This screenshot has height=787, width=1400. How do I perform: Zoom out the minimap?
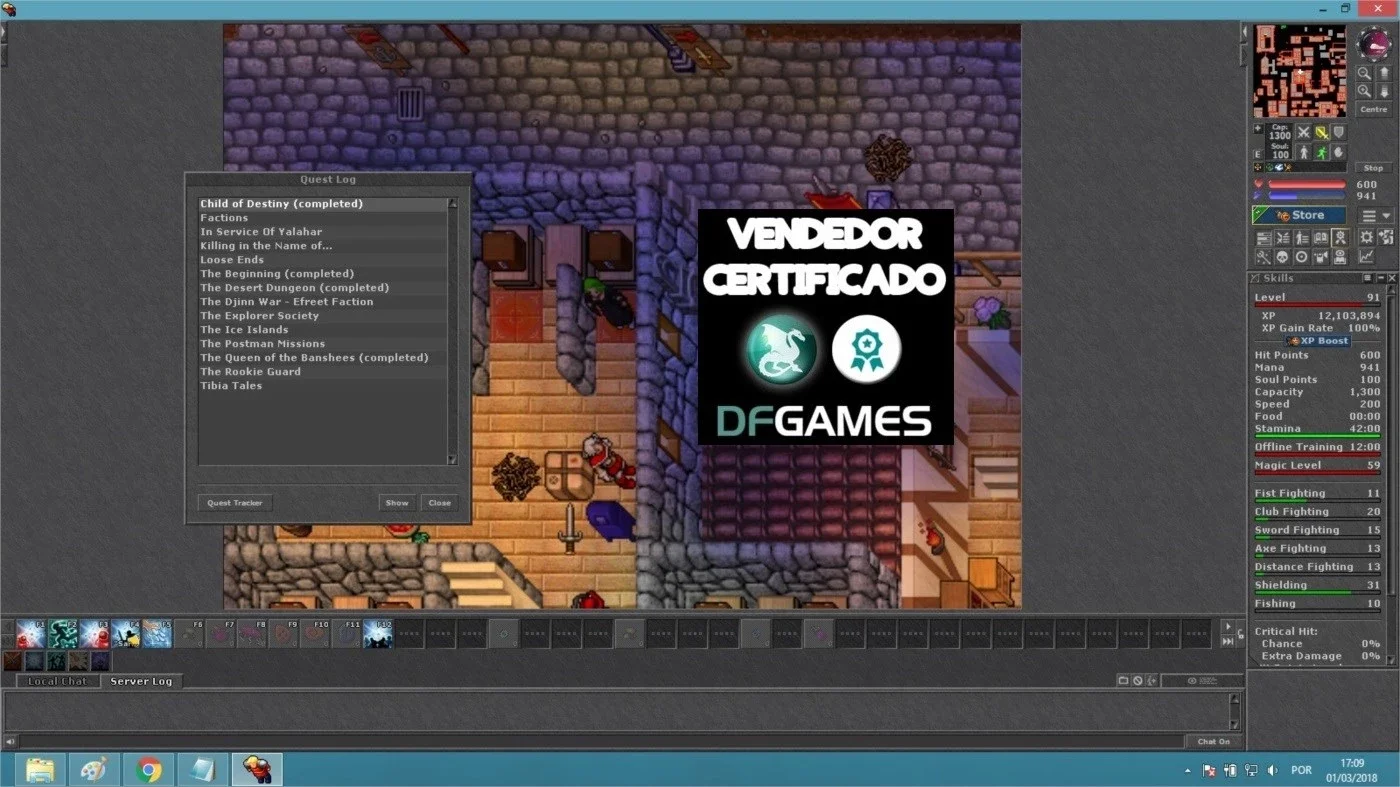tap(1364, 73)
